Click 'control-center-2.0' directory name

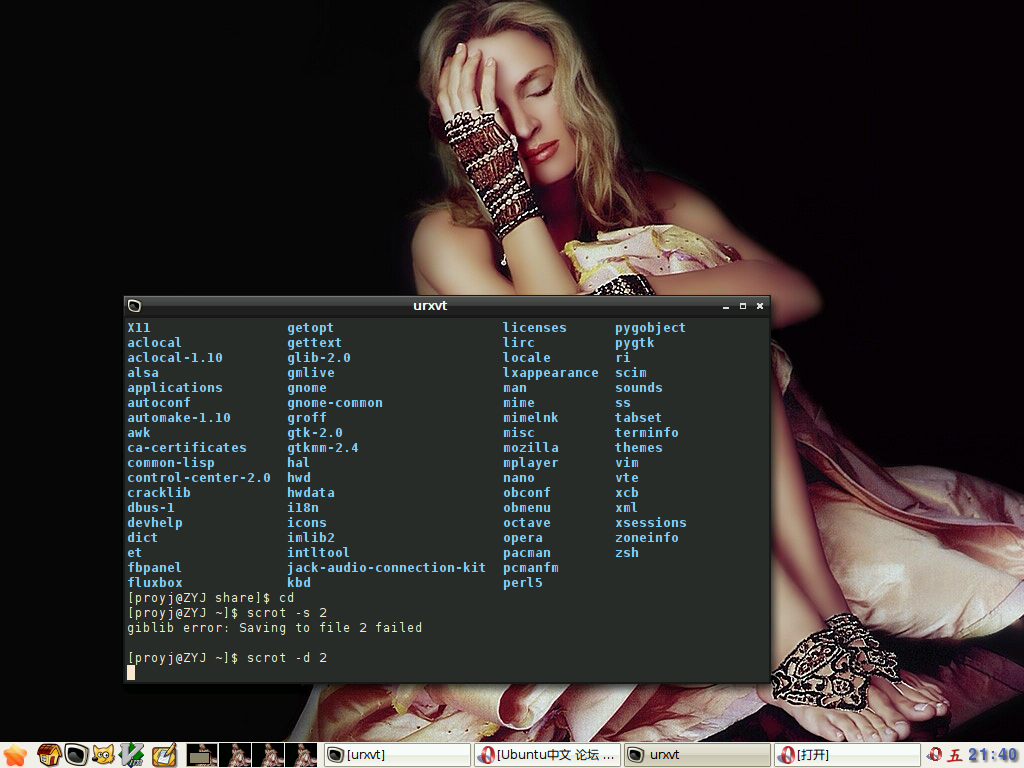199,478
